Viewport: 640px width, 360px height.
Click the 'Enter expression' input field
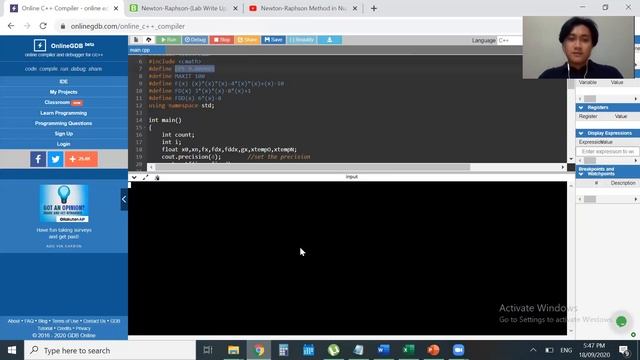point(608,151)
